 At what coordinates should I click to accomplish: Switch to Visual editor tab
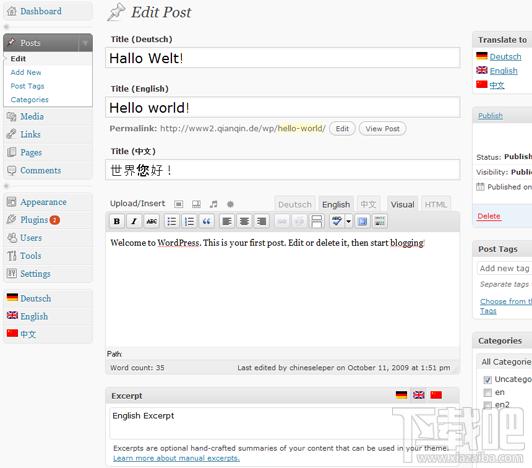[402, 204]
